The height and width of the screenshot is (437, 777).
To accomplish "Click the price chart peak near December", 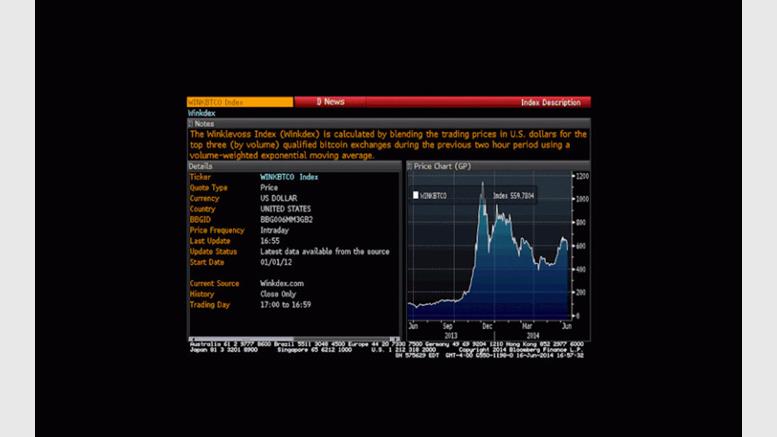I will click(483, 183).
